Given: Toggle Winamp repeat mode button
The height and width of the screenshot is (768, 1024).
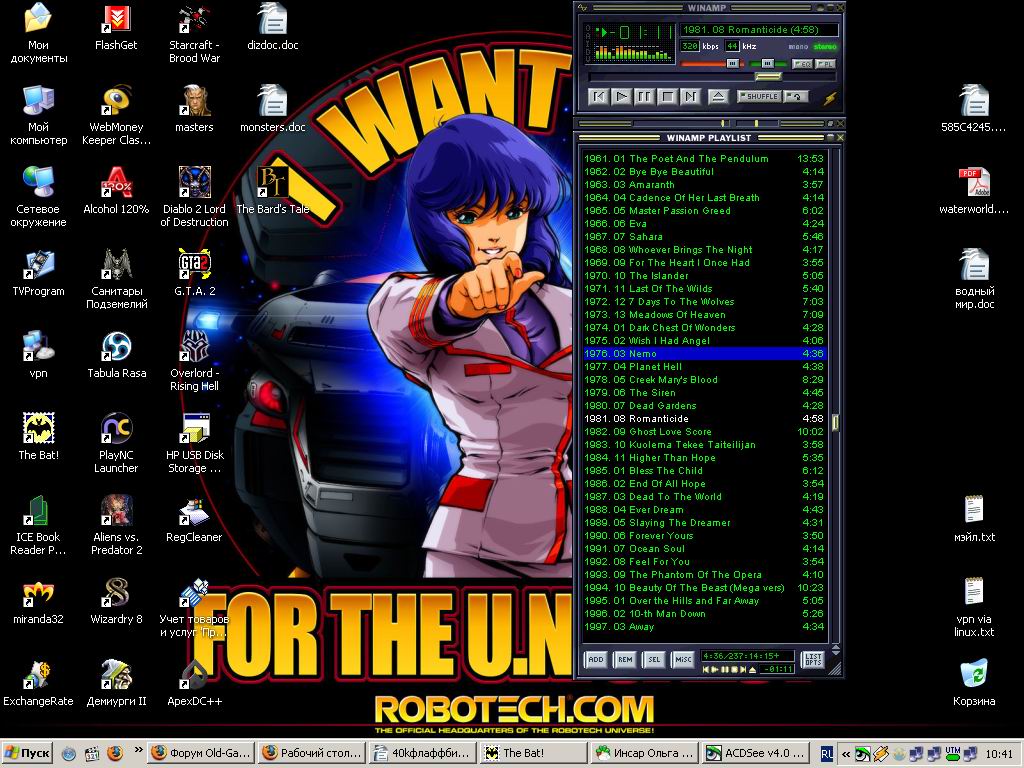Looking at the screenshot, I should [x=795, y=96].
